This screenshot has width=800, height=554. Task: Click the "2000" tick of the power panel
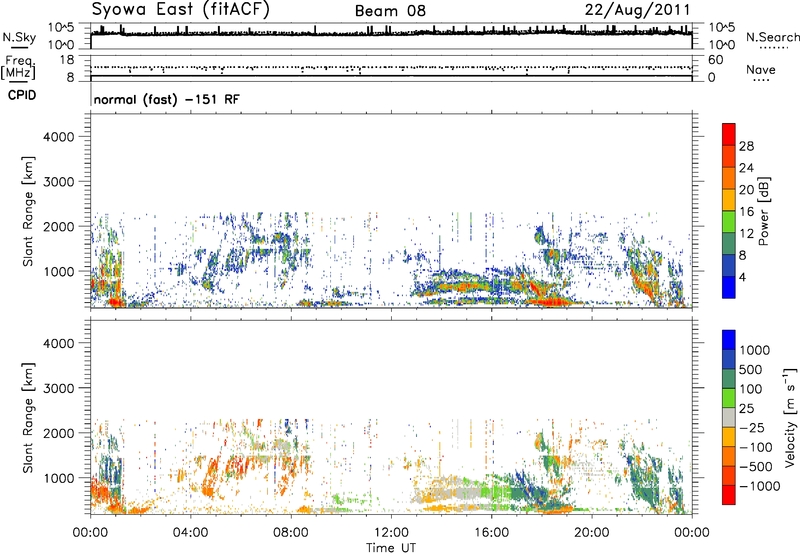[x=58, y=226]
